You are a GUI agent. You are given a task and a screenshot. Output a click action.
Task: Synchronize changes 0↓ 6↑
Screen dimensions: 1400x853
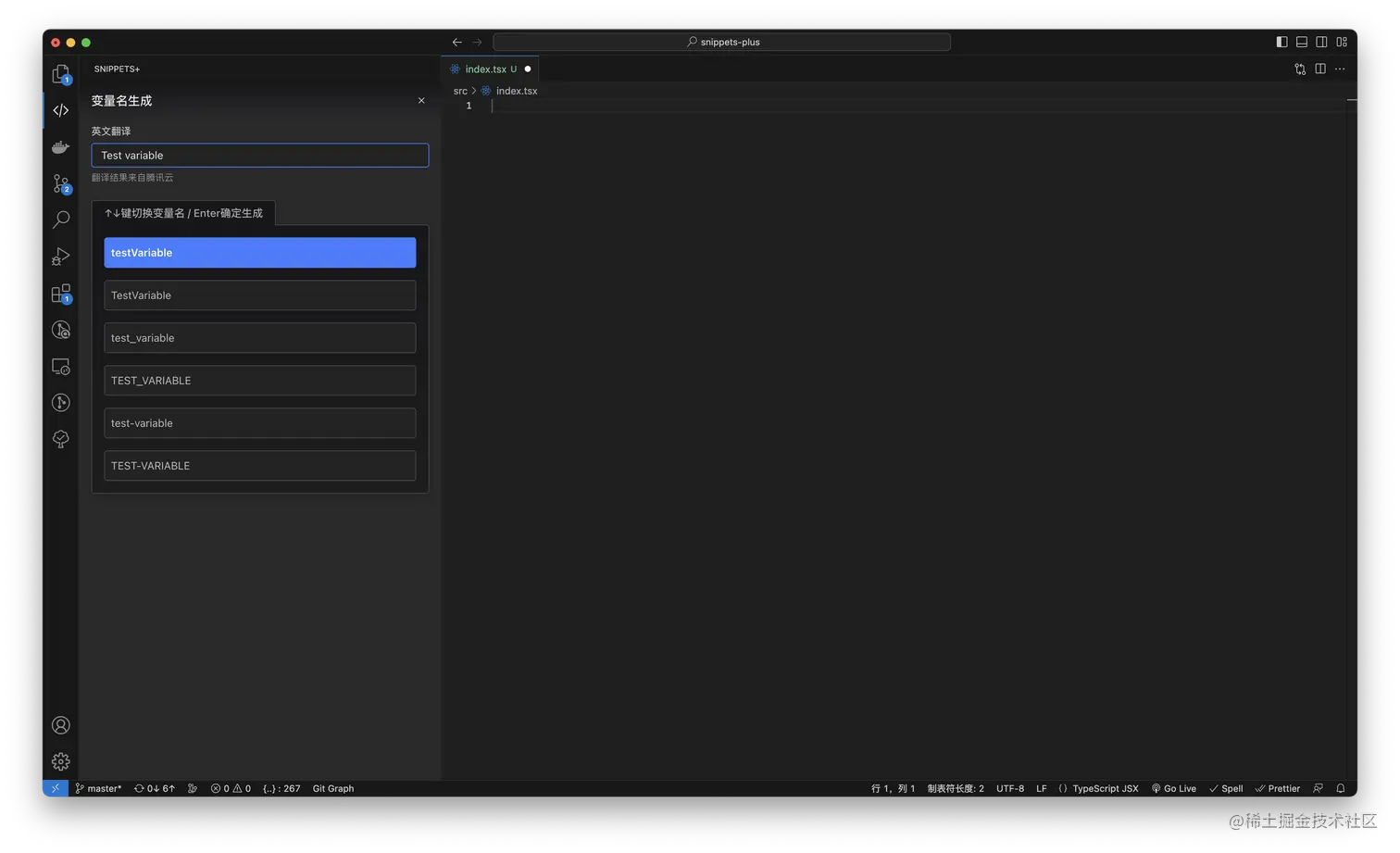(x=155, y=788)
